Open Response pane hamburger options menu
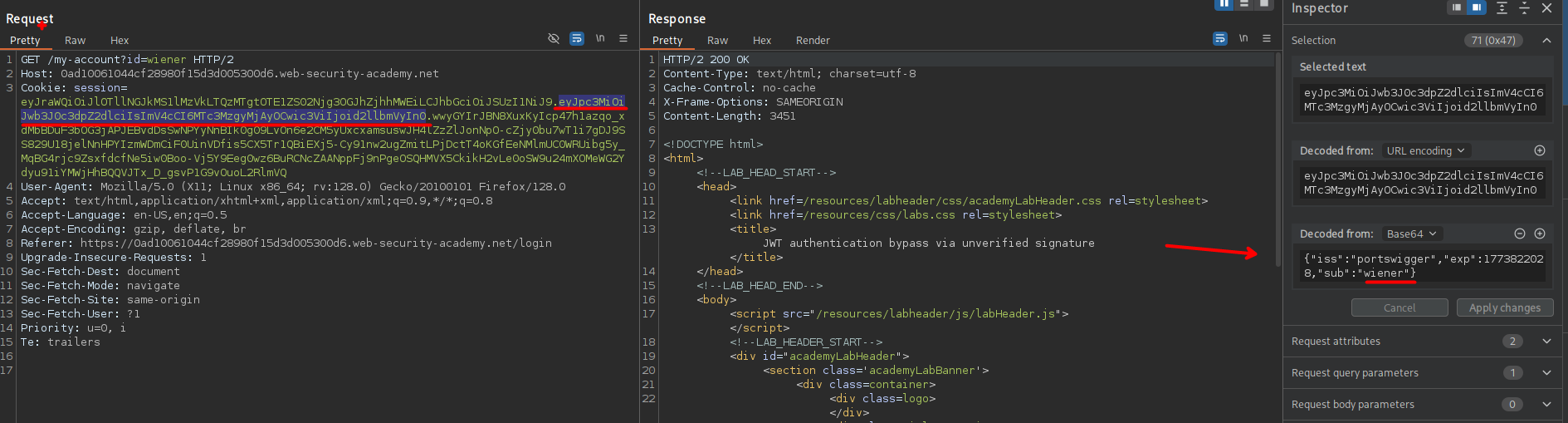This screenshot has width=1568, height=423. [x=1267, y=39]
